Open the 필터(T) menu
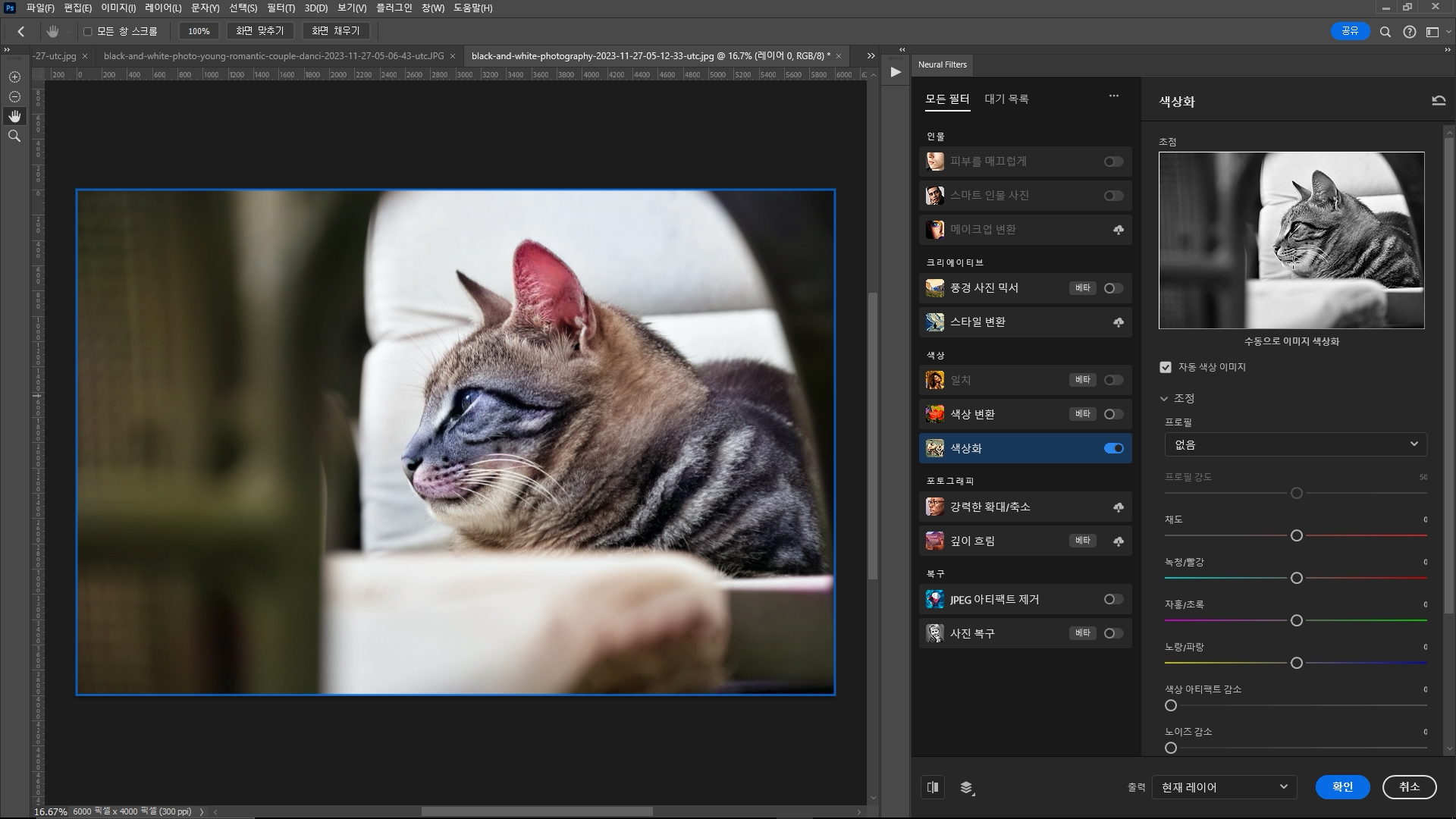1456x819 pixels. pos(281,8)
